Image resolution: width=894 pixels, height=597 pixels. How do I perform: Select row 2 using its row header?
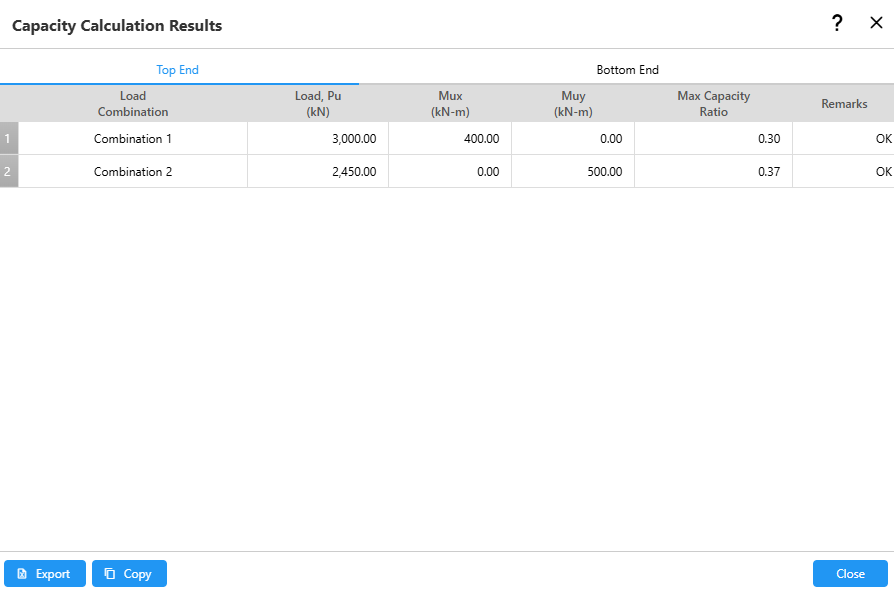(x=9, y=172)
